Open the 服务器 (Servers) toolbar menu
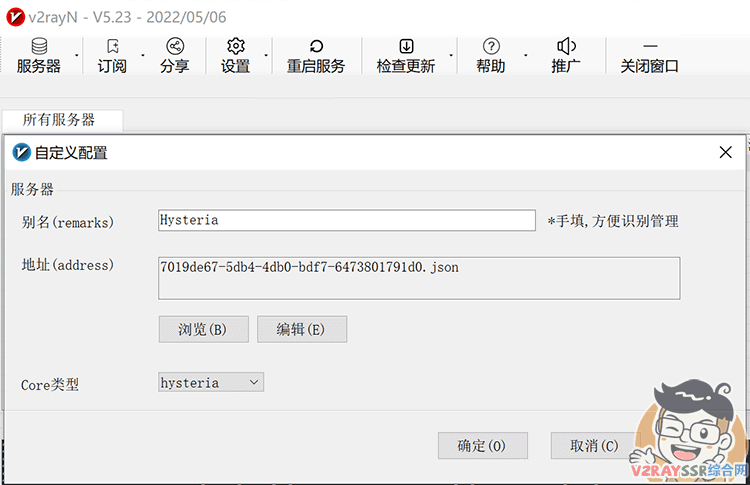The width and height of the screenshot is (750, 485). 38,56
